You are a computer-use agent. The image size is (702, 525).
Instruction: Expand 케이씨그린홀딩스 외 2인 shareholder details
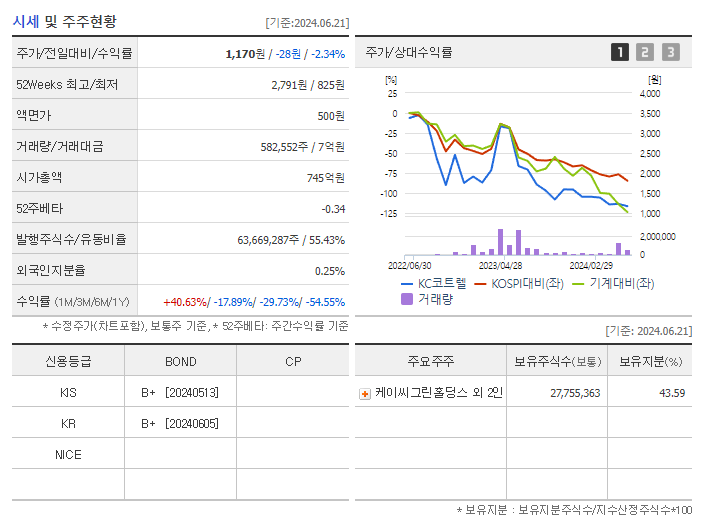[365, 394]
